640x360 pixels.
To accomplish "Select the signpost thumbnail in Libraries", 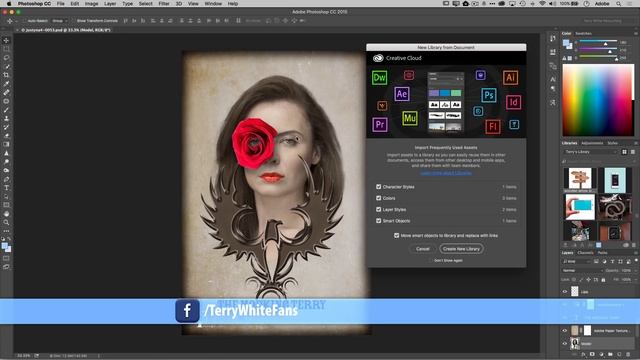I will (x=580, y=179).
